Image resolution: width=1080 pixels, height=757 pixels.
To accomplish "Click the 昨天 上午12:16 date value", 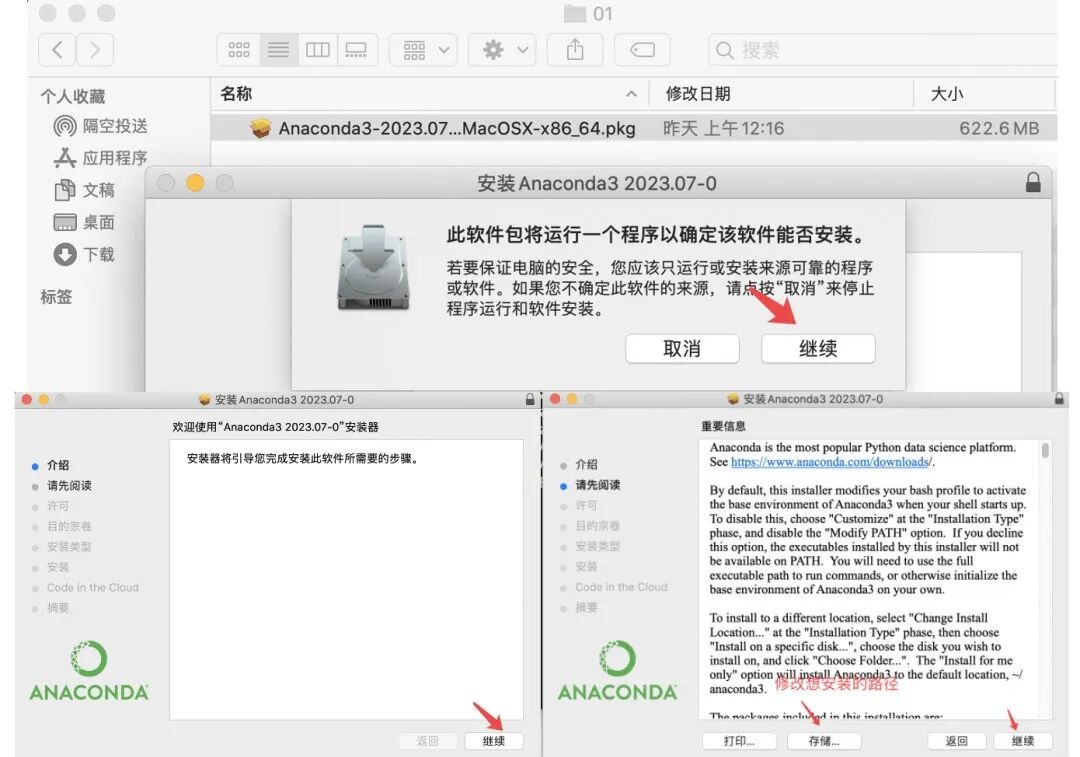I will click(723, 128).
